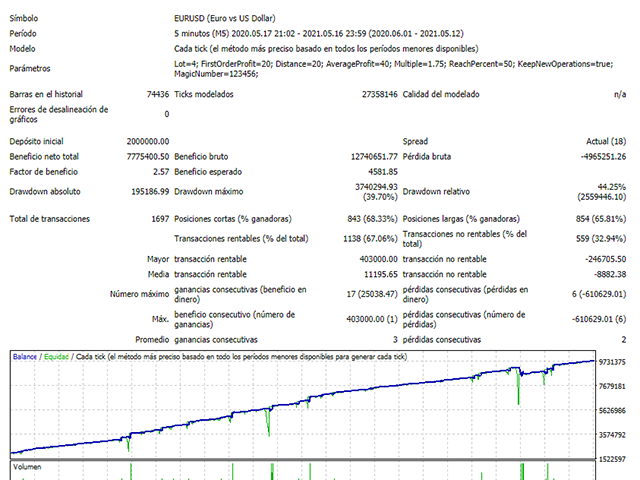The width and height of the screenshot is (640, 480).
Task: Click the green Equidad legend label
Action: [x=56, y=357]
